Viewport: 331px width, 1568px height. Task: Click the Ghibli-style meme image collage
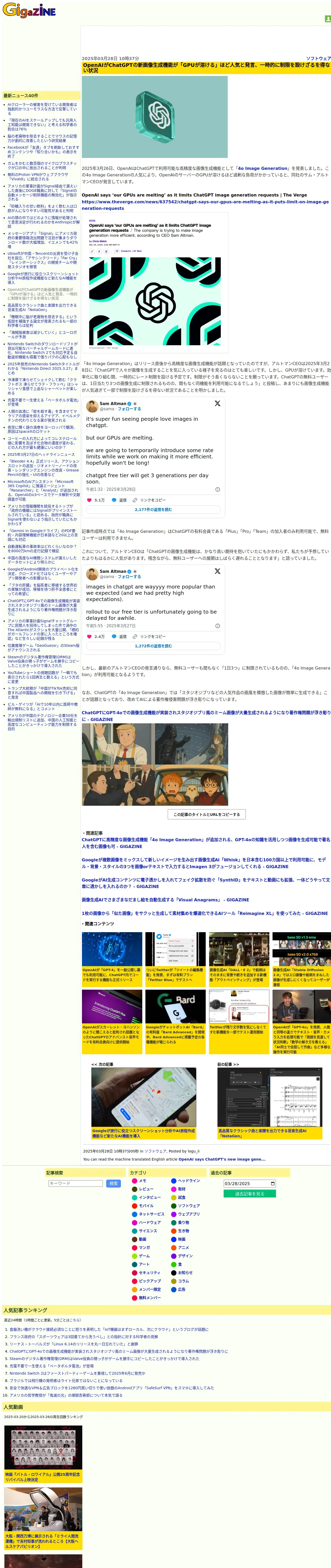(155, 764)
